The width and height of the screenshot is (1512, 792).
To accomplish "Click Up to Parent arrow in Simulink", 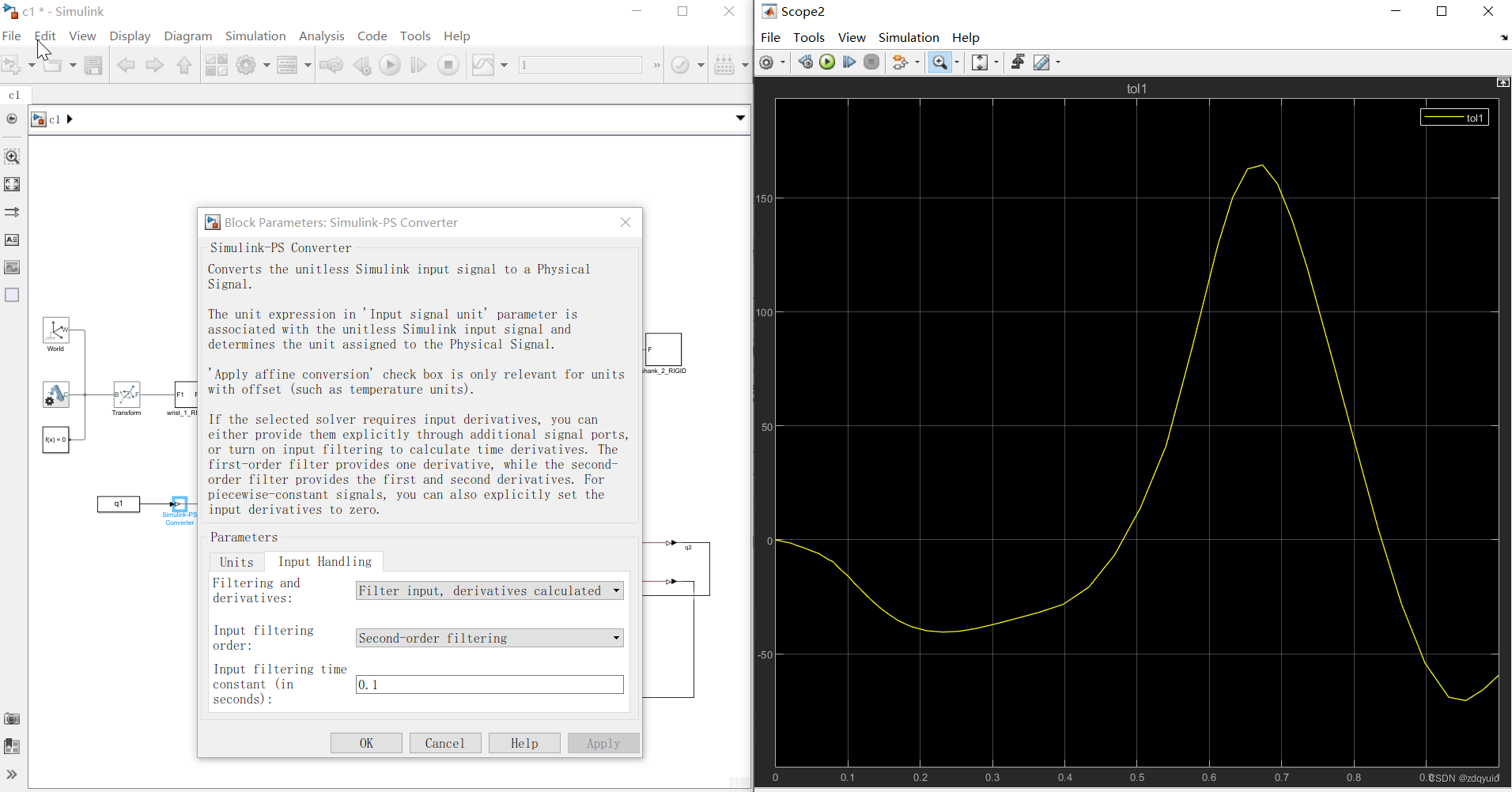I will click(x=184, y=65).
